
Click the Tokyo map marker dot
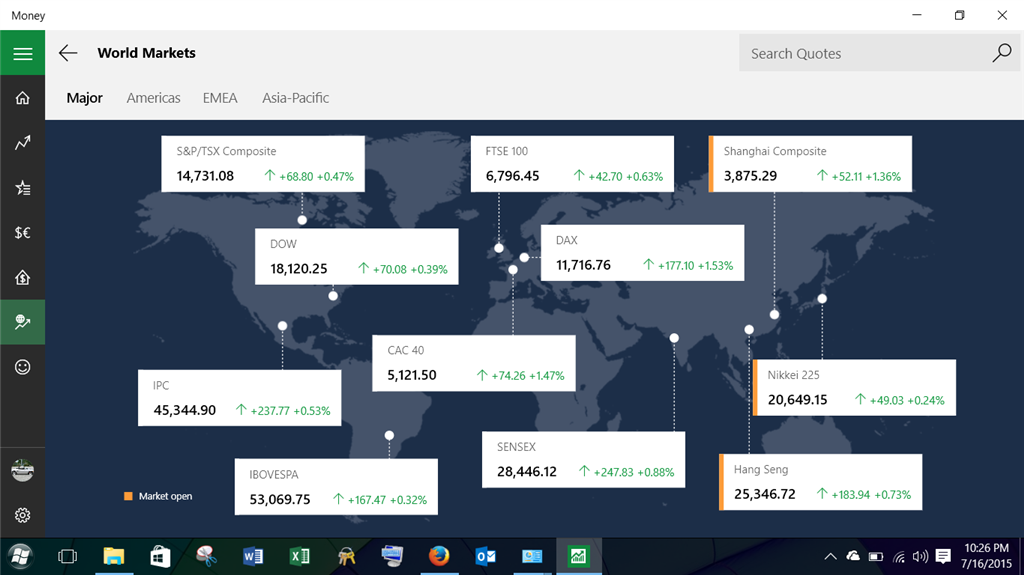(822, 299)
